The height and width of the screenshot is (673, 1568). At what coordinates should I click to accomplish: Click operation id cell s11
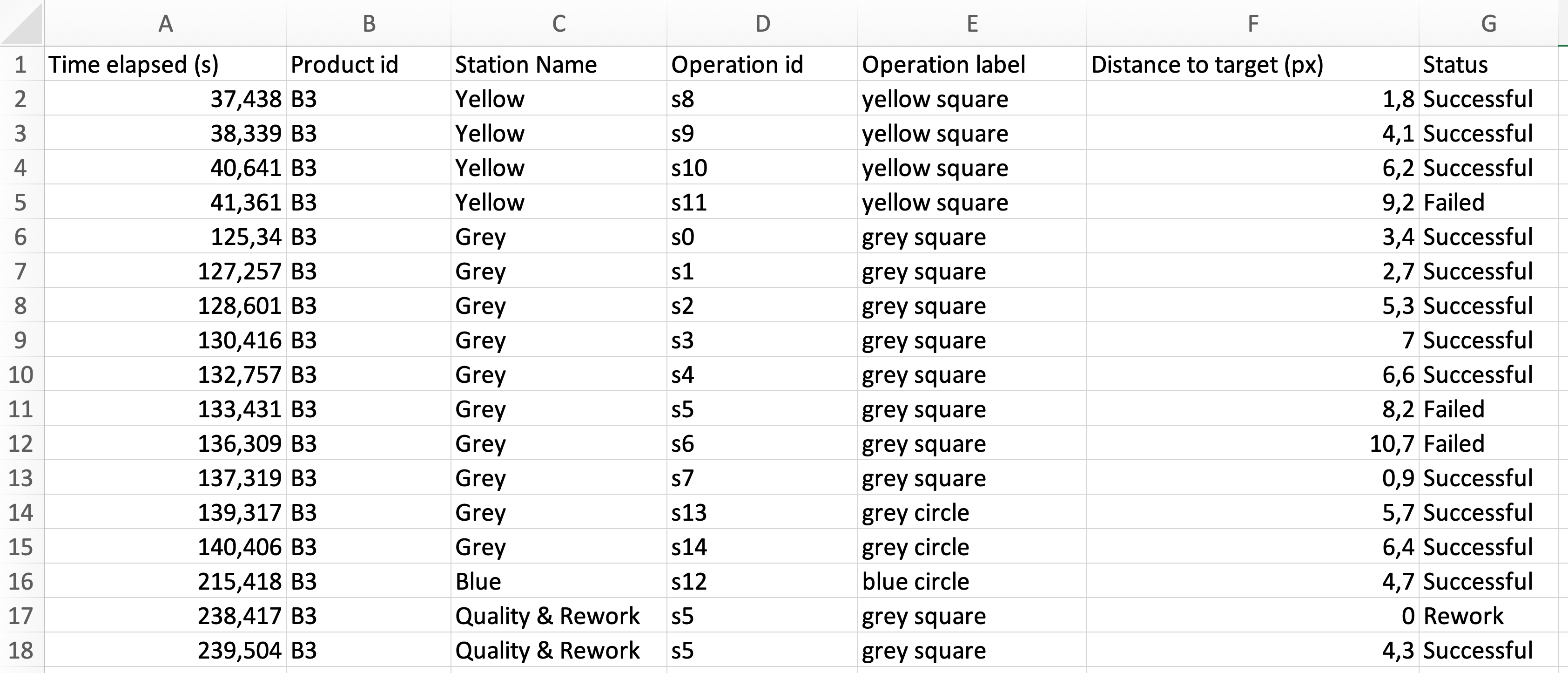click(762, 202)
